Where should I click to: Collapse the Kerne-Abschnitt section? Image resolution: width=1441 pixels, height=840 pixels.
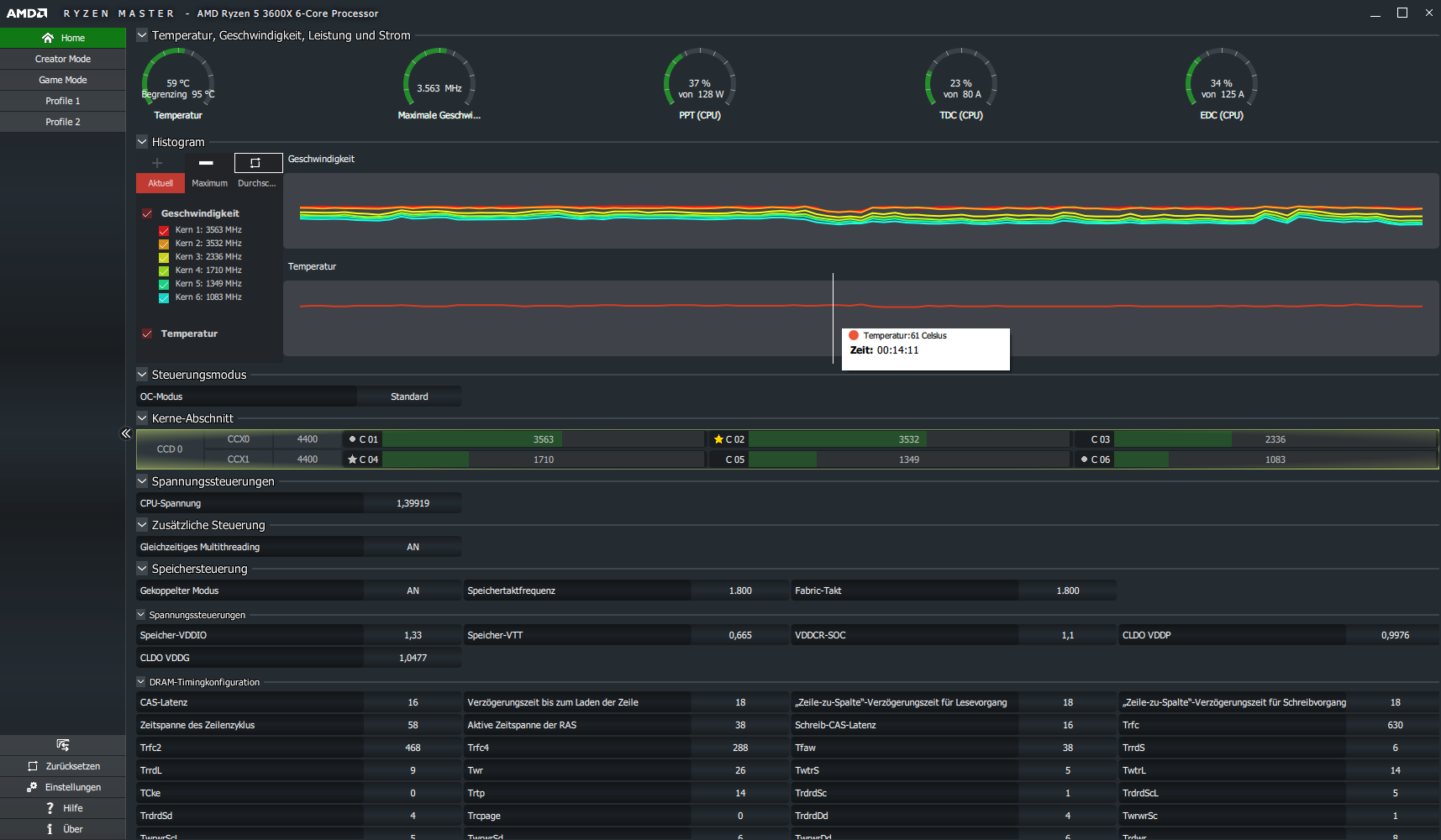pyautogui.click(x=142, y=418)
